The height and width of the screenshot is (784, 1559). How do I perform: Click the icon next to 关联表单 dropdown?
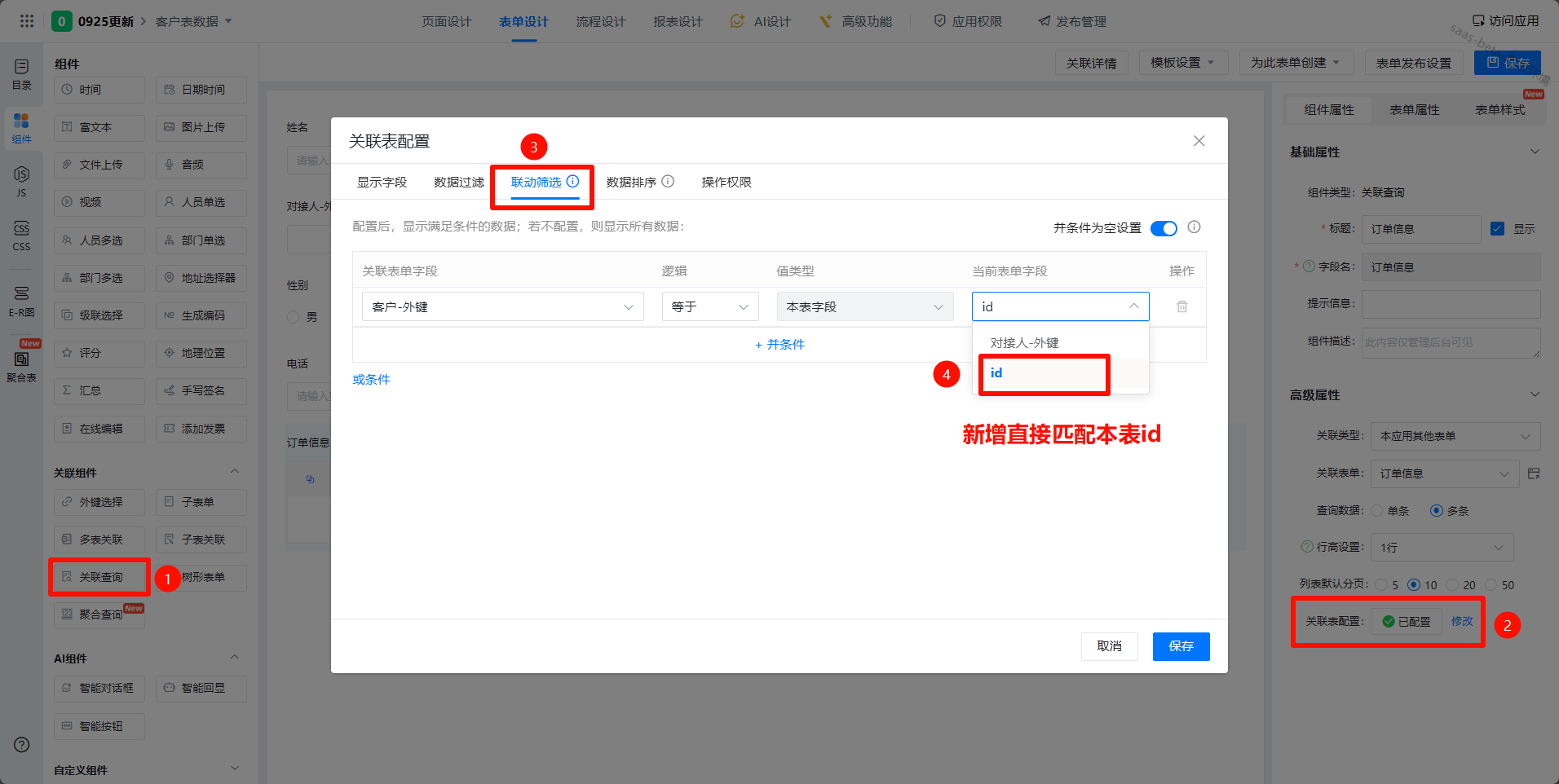1534,473
